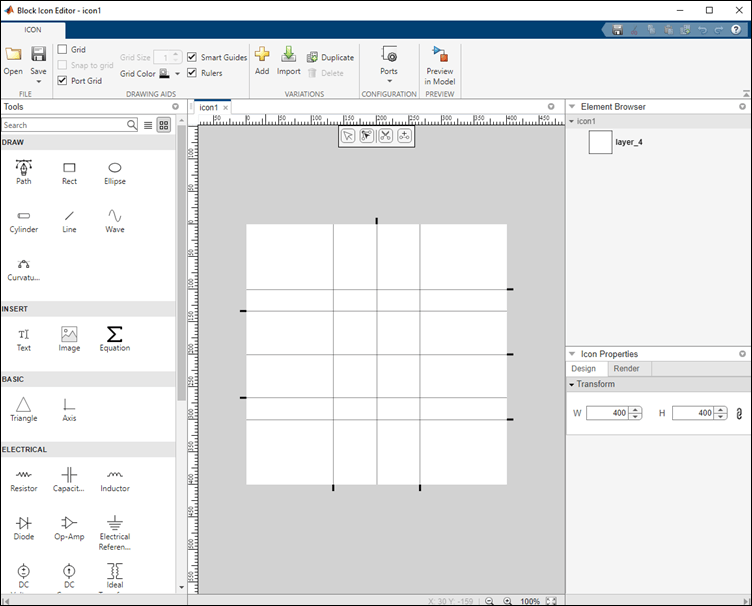The width and height of the screenshot is (752, 606).
Task: Open the Ports dropdown menu
Action: click(x=389, y=81)
